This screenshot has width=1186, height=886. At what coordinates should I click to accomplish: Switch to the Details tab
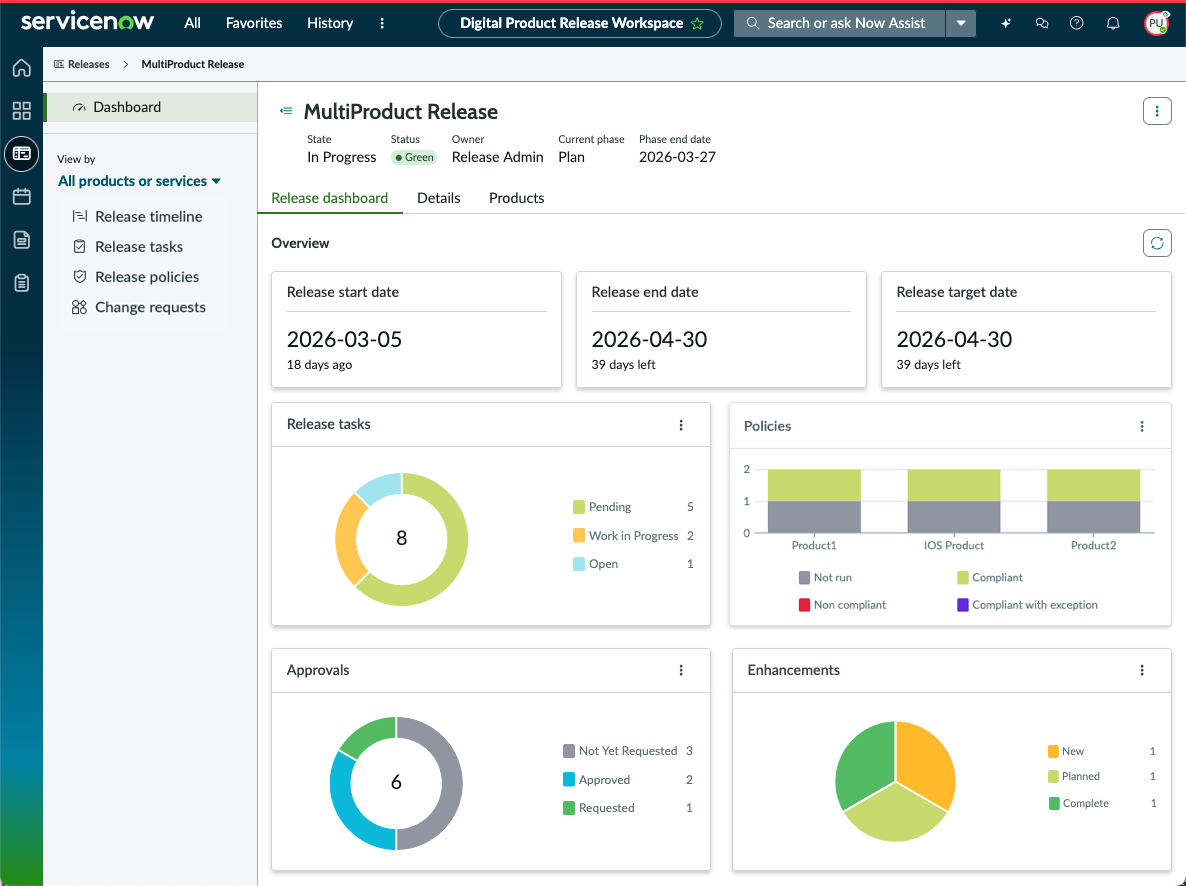439,198
